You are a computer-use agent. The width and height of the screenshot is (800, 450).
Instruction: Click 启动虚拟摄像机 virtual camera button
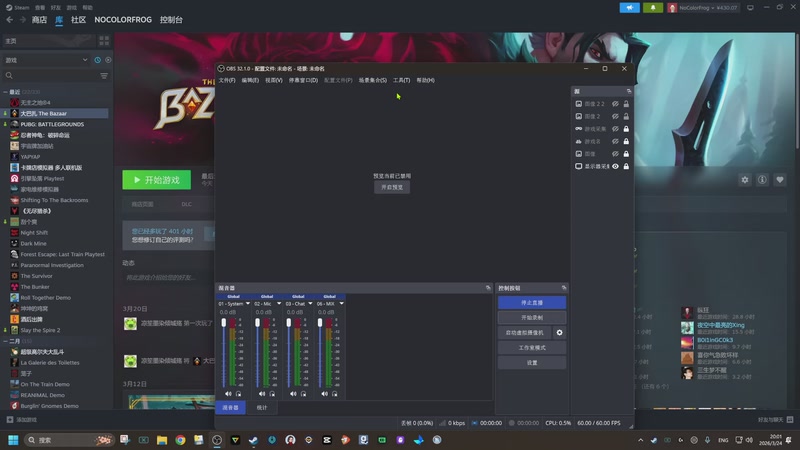[524, 333]
